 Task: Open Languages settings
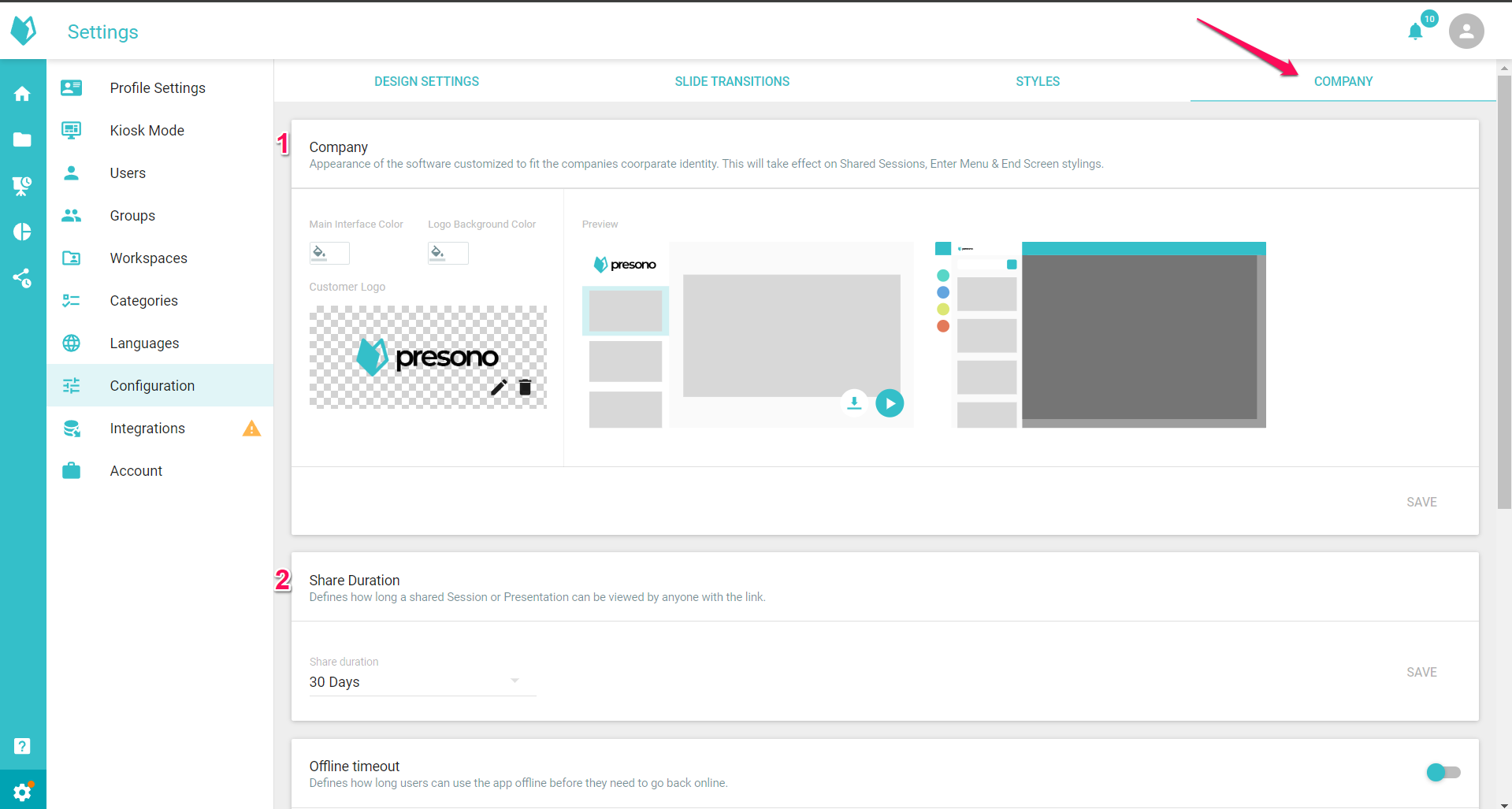coord(160,343)
